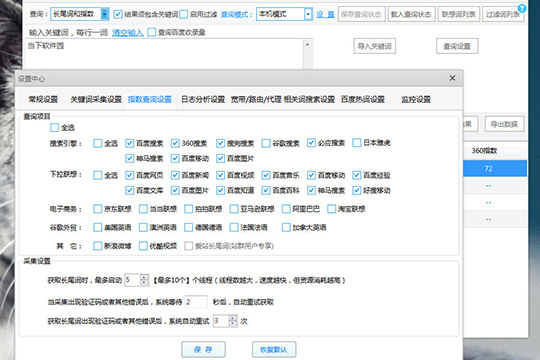Enable the 京东联想 checkbox
The height and width of the screenshot is (360, 540).
[97, 209]
